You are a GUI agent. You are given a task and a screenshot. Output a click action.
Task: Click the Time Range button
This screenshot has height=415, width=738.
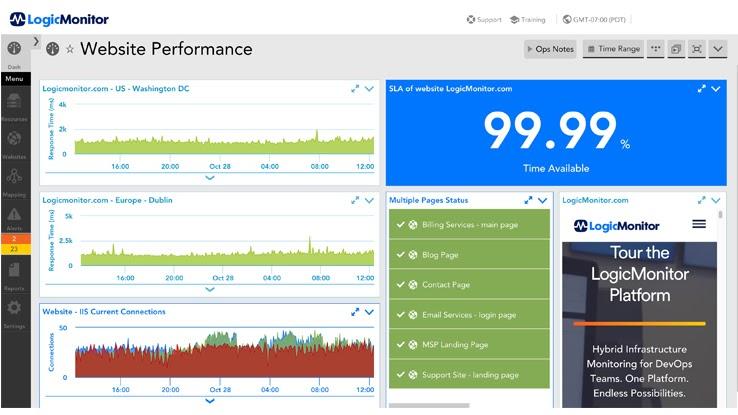click(x=612, y=49)
